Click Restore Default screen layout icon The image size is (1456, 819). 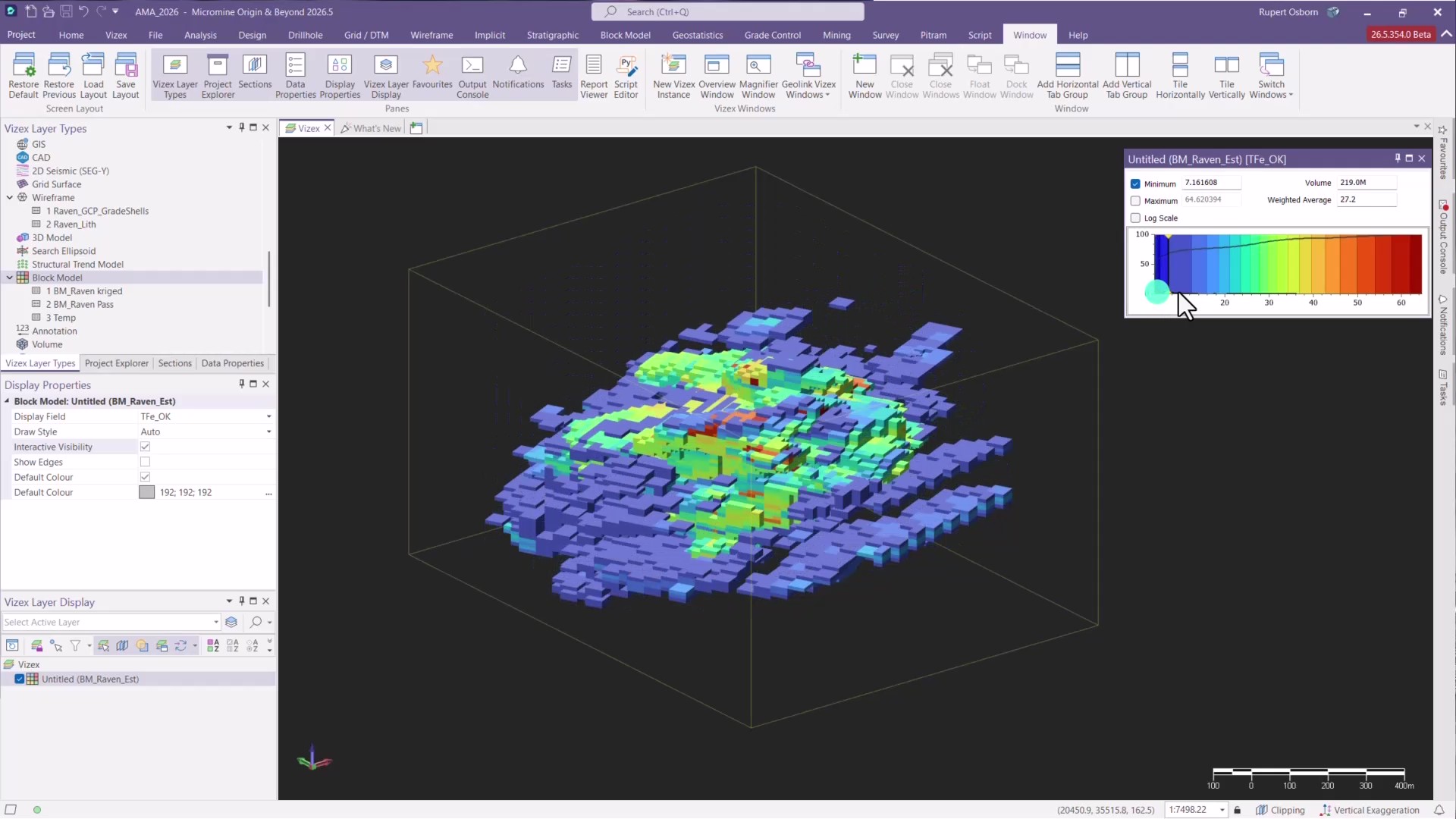pos(24,75)
